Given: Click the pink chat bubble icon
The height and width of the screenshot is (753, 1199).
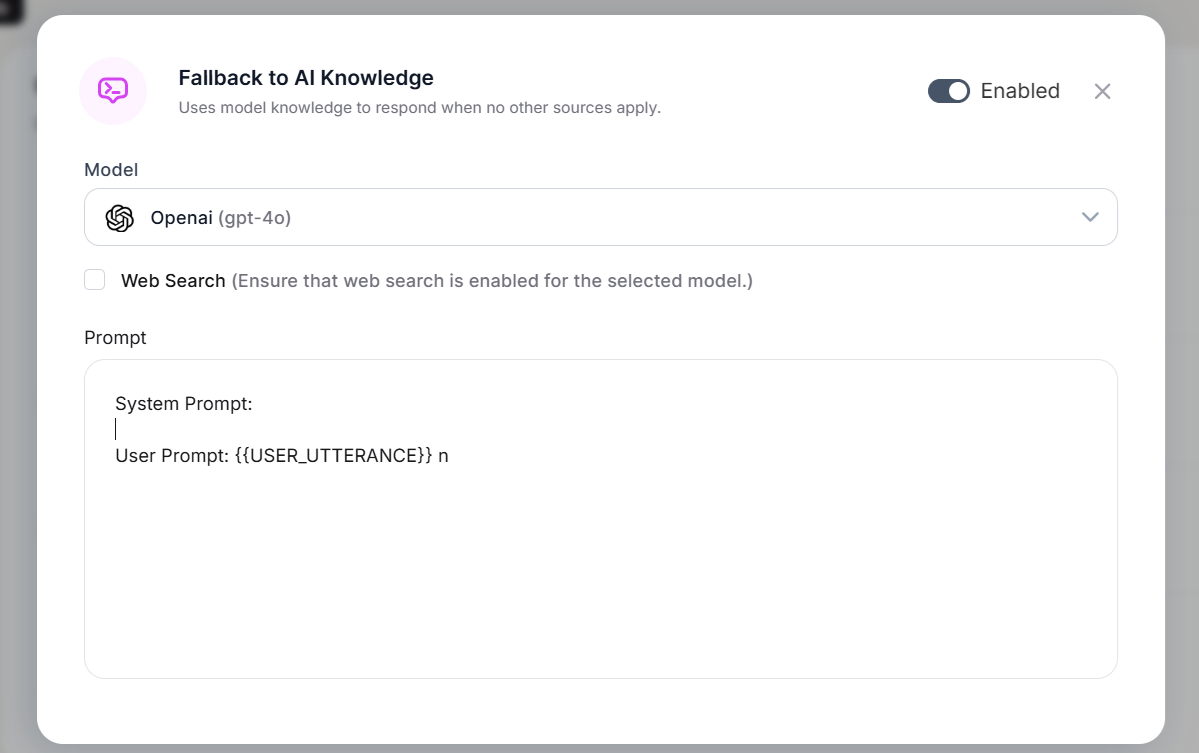Looking at the screenshot, I should tap(113, 91).
